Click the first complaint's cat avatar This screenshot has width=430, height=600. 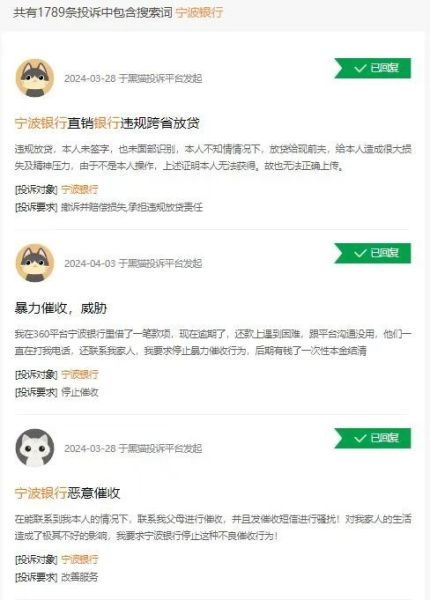[x=35, y=78]
